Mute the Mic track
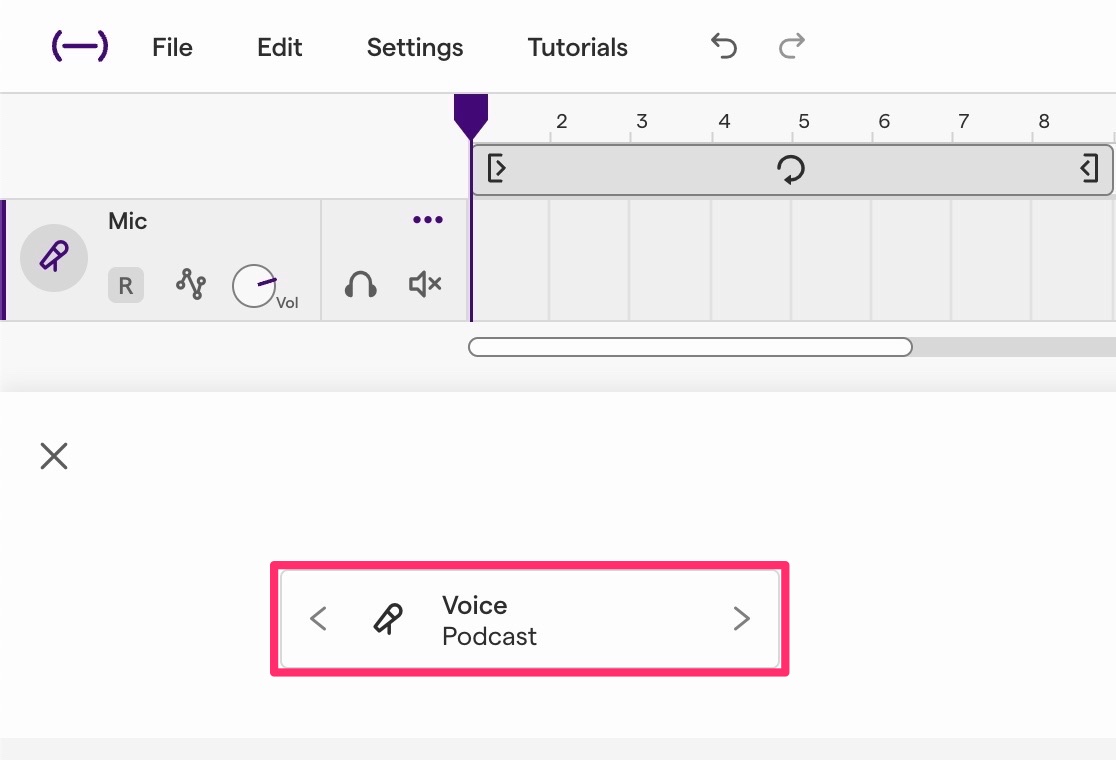Image resolution: width=1116 pixels, height=760 pixels. (x=424, y=284)
